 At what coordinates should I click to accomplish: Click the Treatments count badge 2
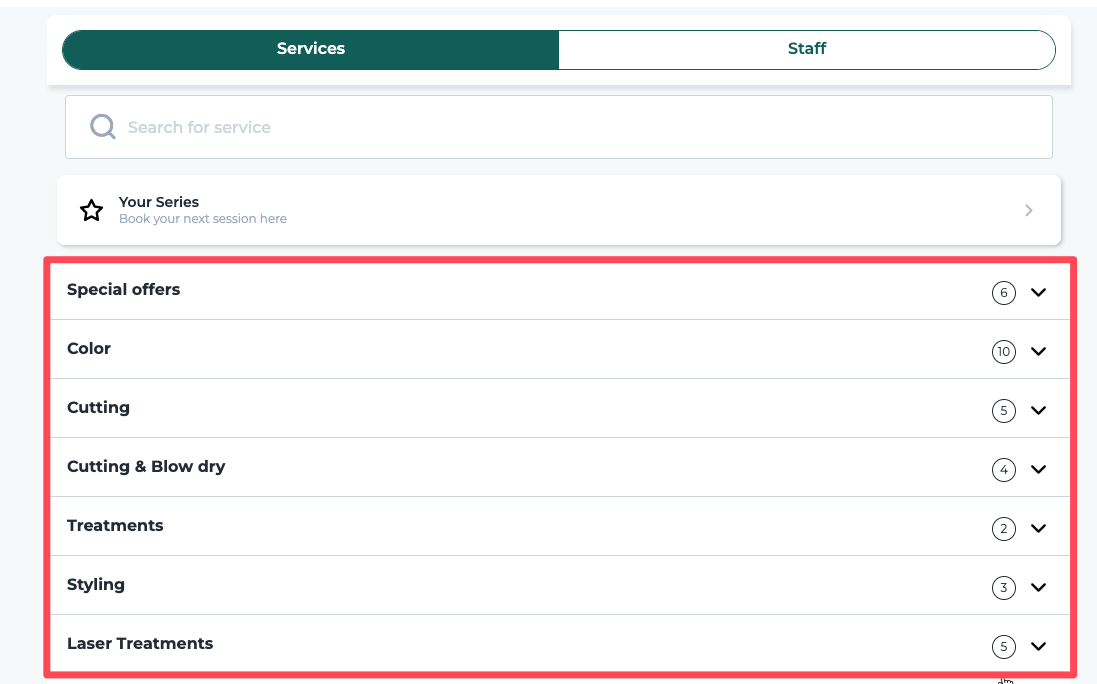[1003, 528]
